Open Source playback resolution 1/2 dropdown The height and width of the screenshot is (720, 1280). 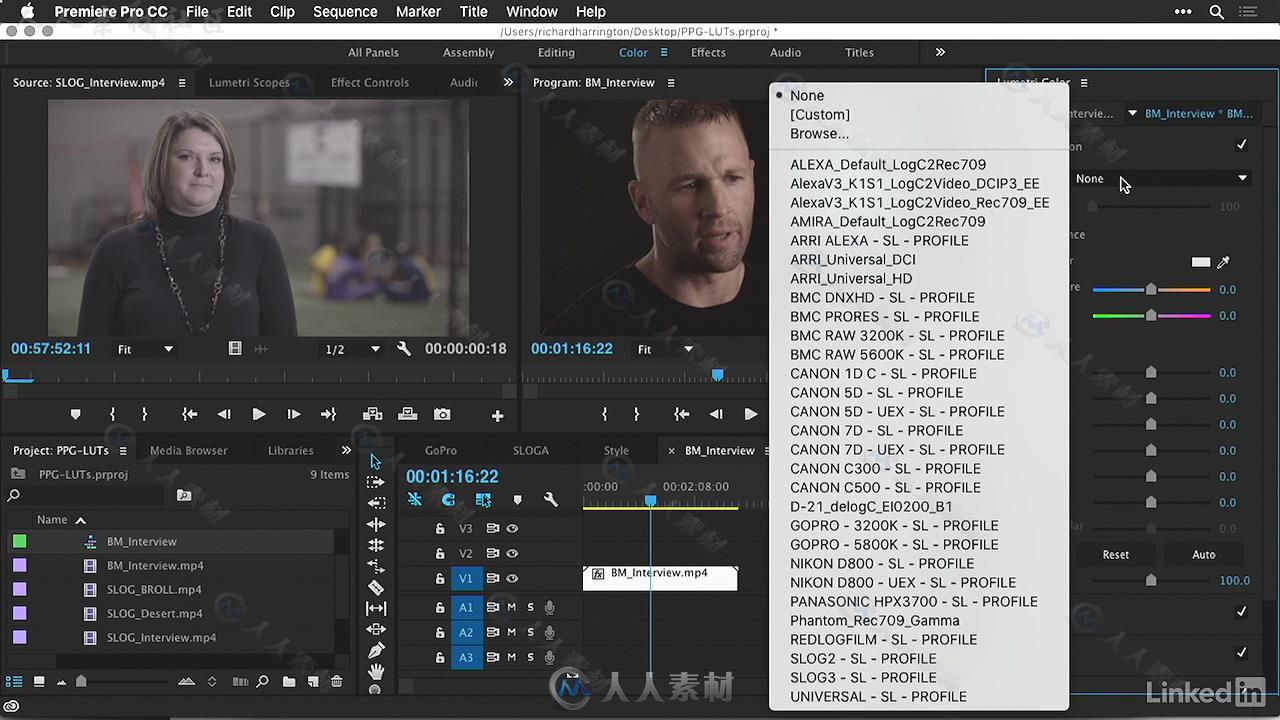(x=353, y=349)
